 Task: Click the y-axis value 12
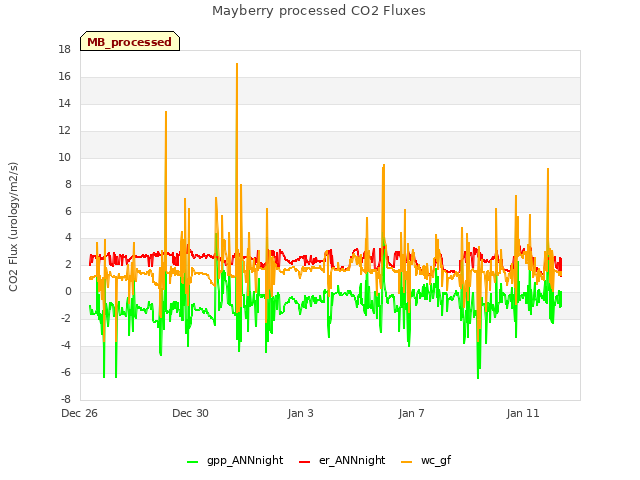coord(64,131)
